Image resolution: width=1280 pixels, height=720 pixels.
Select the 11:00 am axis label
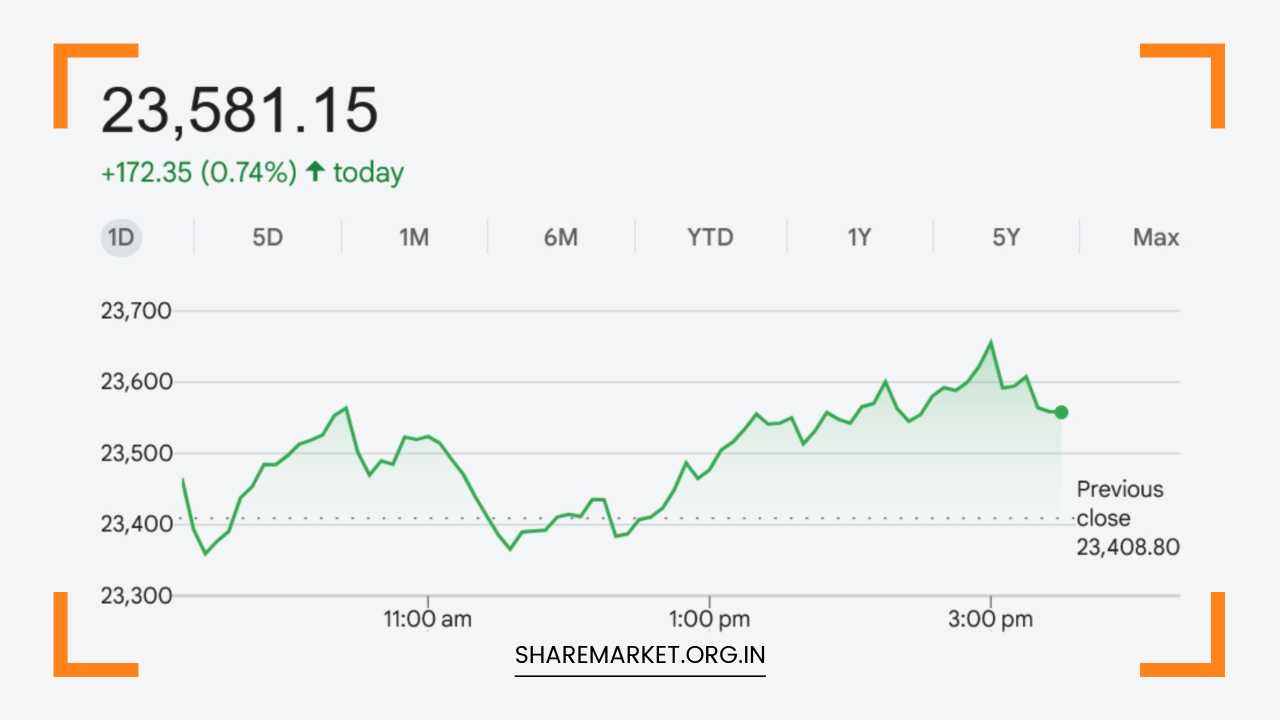click(429, 619)
